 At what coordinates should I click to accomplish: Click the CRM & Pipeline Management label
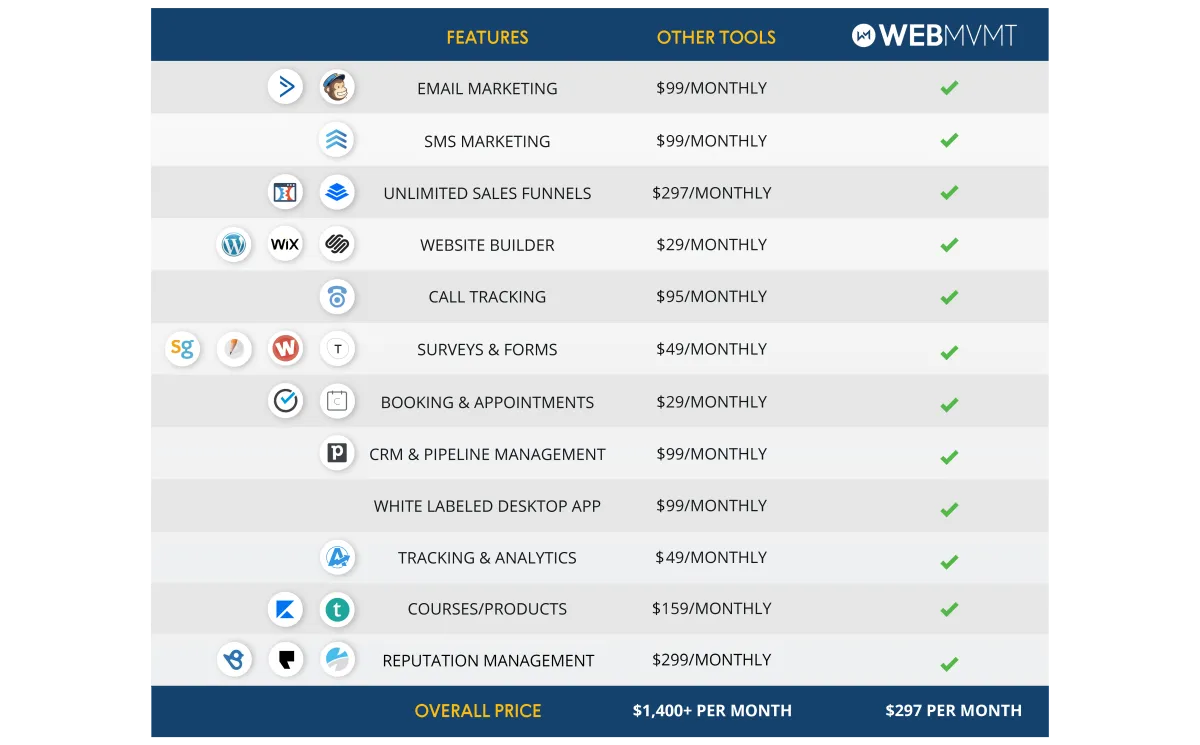[487, 454]
